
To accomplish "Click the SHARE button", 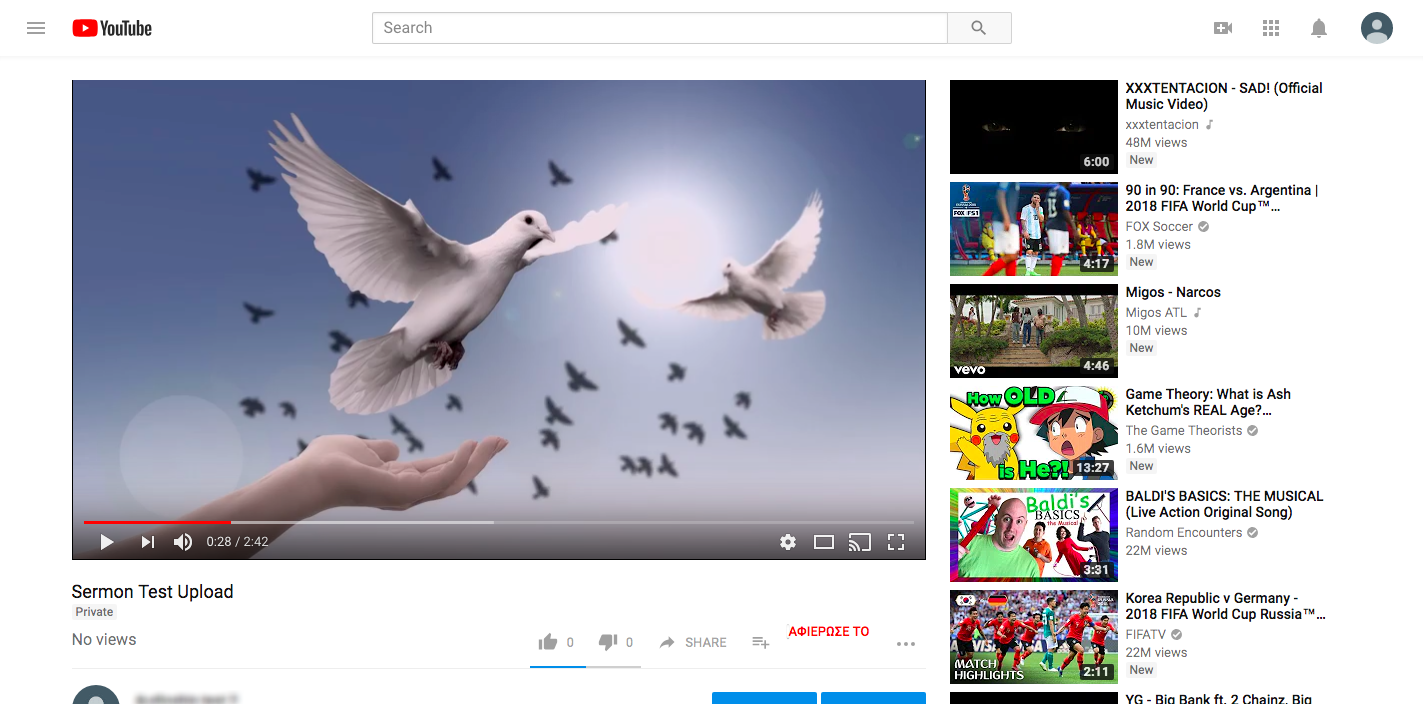I will pyautogui.click(x=693, y=642).
